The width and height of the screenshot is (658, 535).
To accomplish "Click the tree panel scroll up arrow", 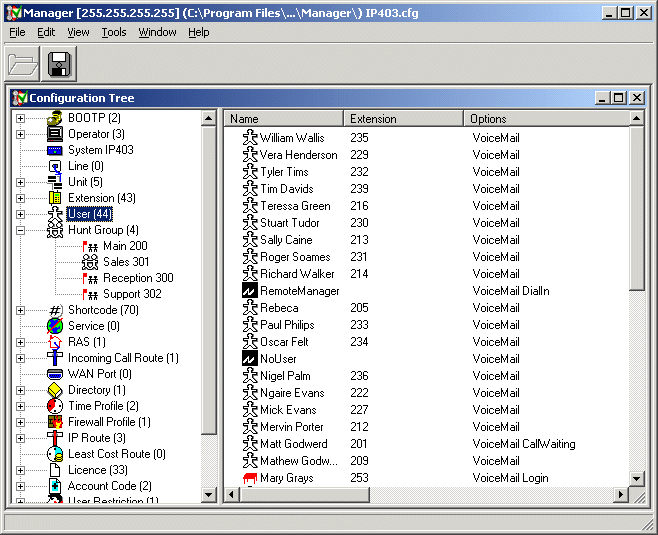I will tap(209, 118).
